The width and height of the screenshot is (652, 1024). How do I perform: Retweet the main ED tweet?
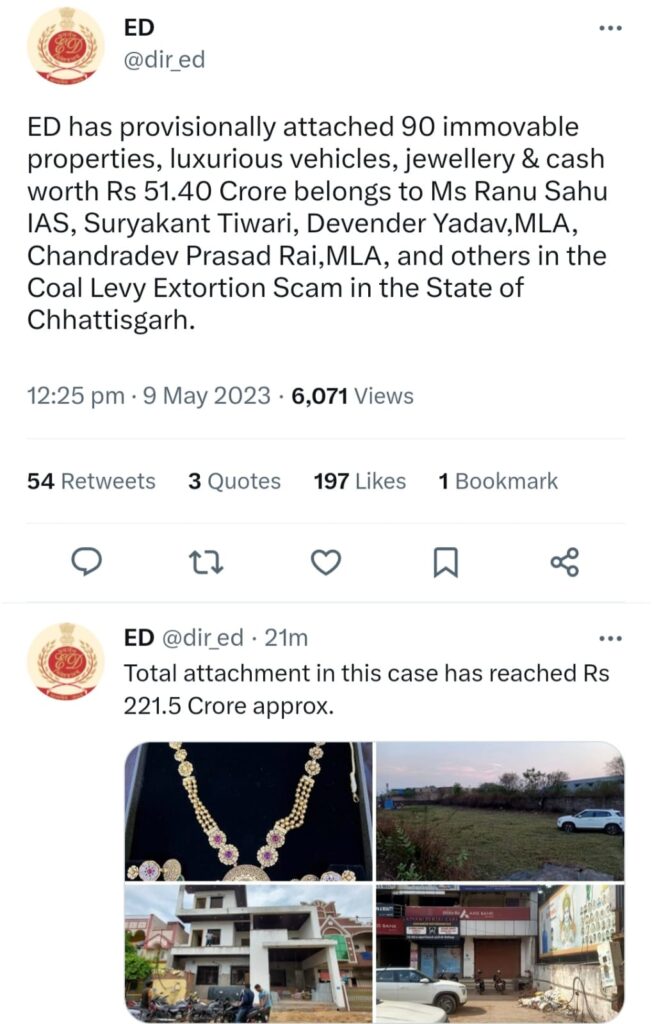206,563
